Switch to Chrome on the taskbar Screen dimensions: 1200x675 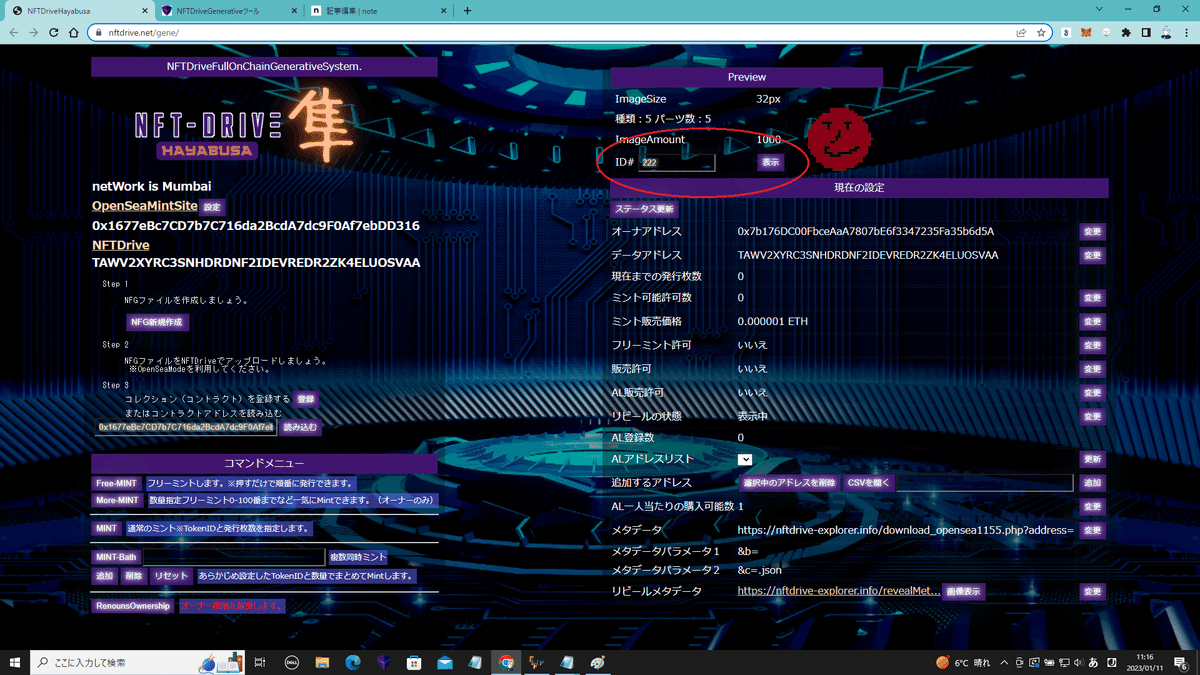coord(506,662)
